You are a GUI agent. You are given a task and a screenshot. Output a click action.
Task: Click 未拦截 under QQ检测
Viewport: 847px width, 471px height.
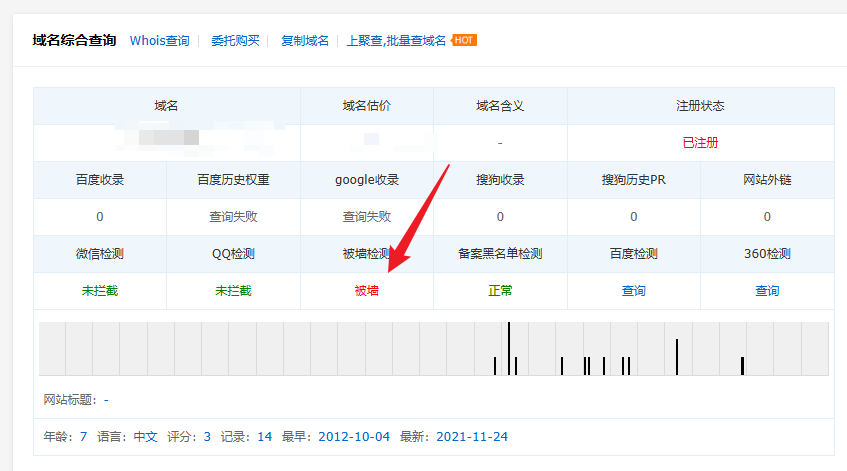pyautogui.click(x=233, y=291)
